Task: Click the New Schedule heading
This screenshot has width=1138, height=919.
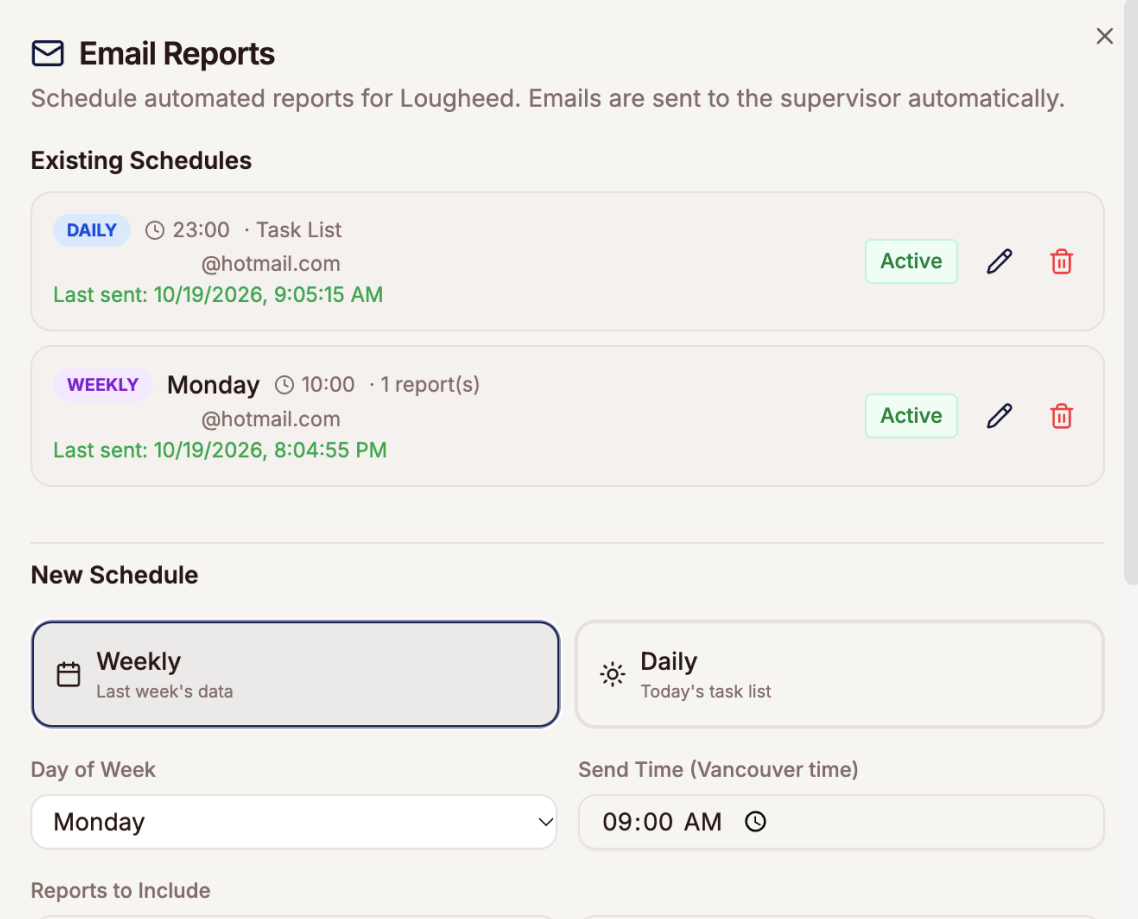Action: [x=114, y=575]
